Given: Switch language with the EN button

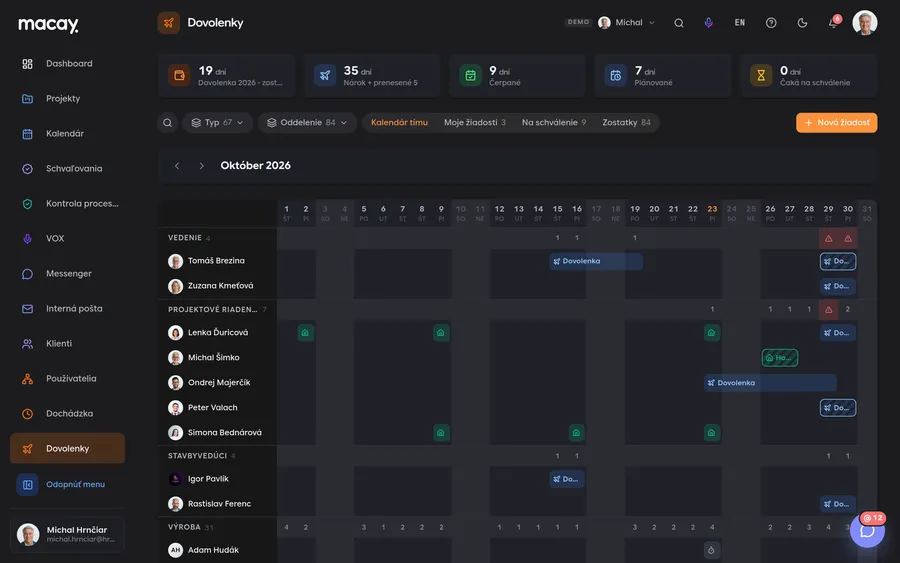Looking at the screenshot, I should (x=740, y=23).
